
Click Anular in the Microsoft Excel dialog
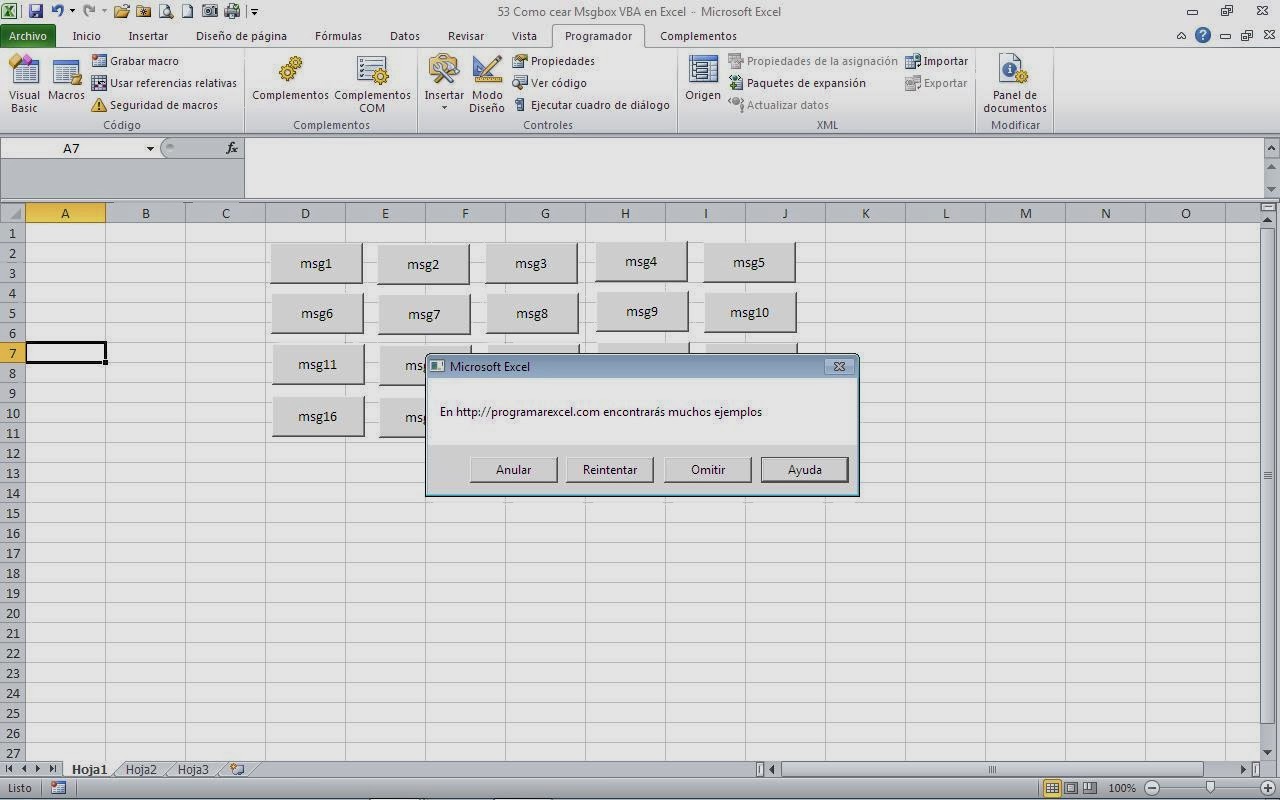[x=514, y=470]
